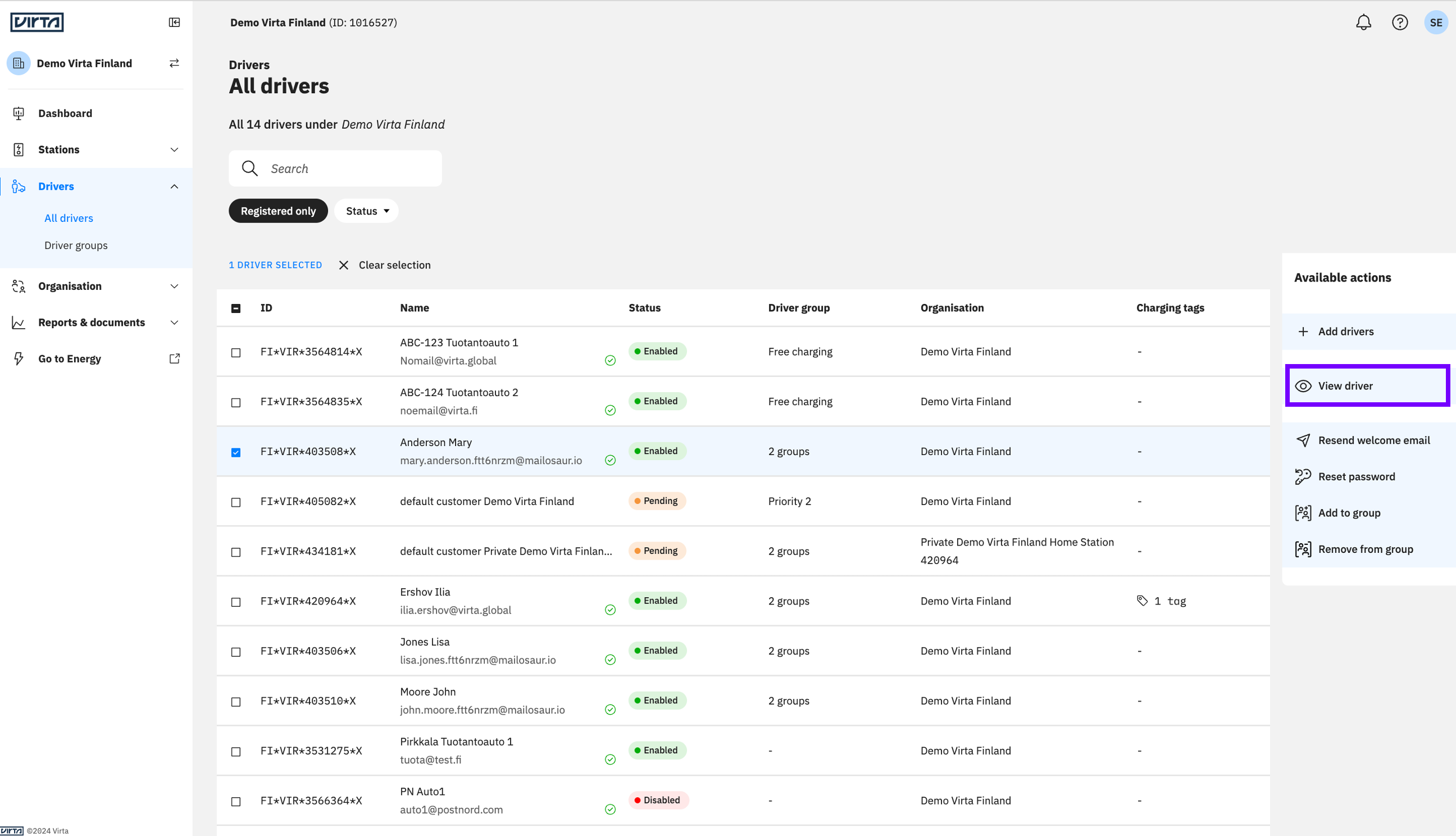This screenshot has height=836, width=1456.
Task: Check the box for FI*VIR*3564814*X
Action: (x=236, y=352)
